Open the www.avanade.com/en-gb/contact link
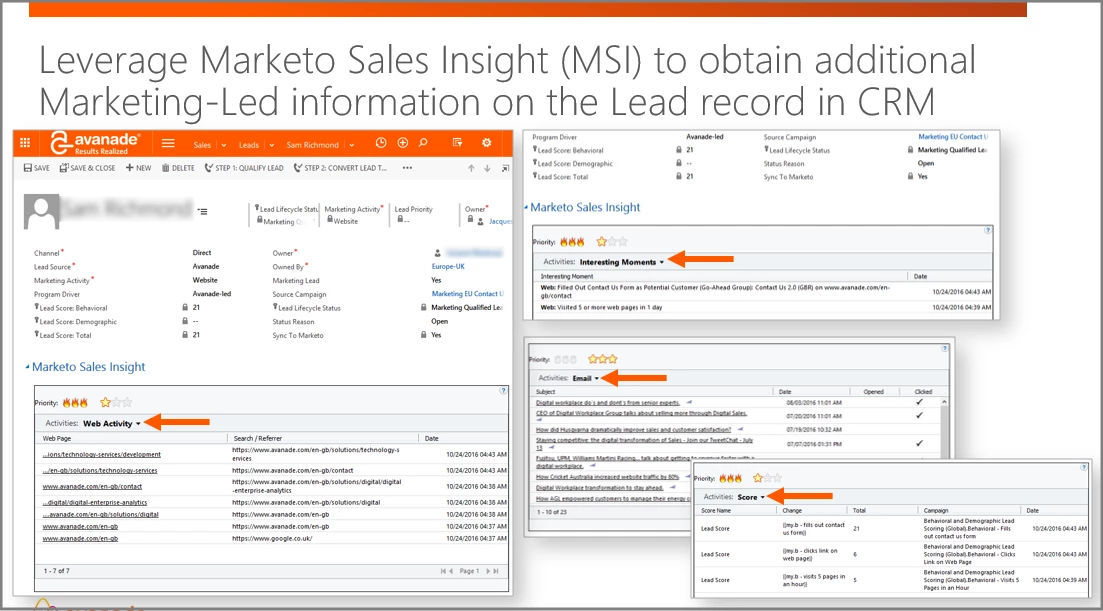Viewport: 1103px width, 611px height. point(92,487)
